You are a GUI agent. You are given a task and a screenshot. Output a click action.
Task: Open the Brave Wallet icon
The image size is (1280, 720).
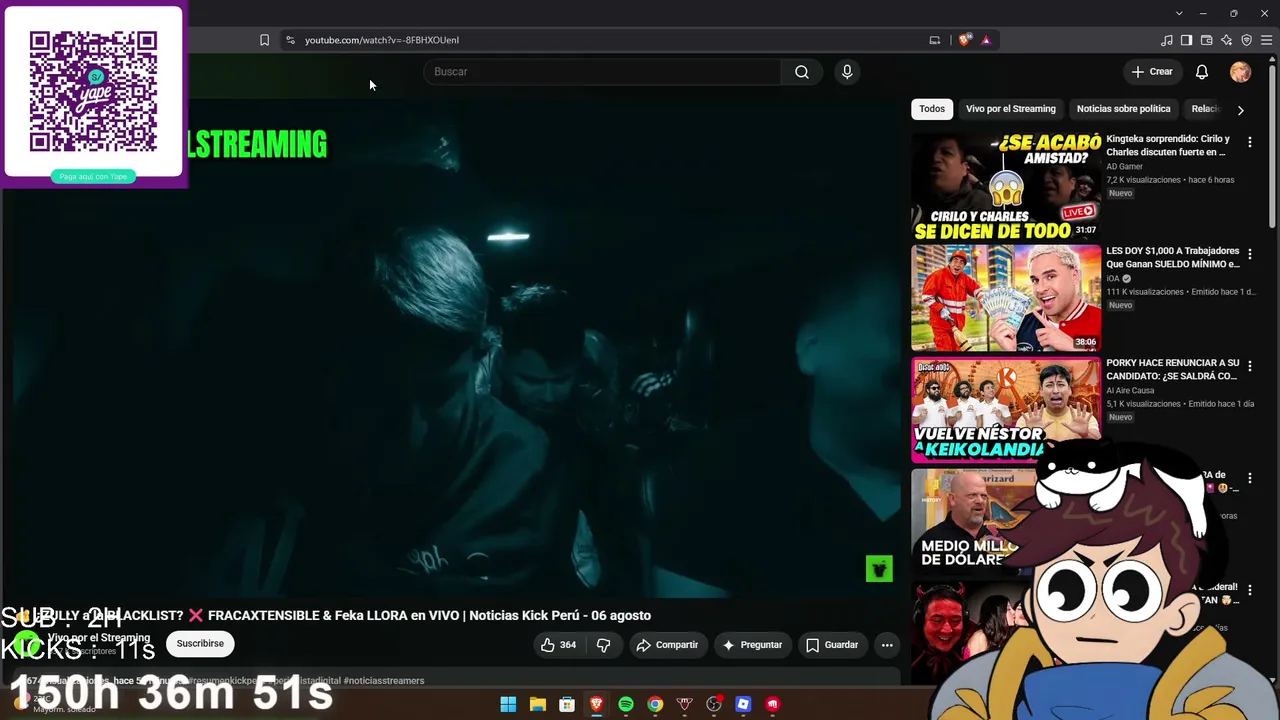click(1207, 40)
